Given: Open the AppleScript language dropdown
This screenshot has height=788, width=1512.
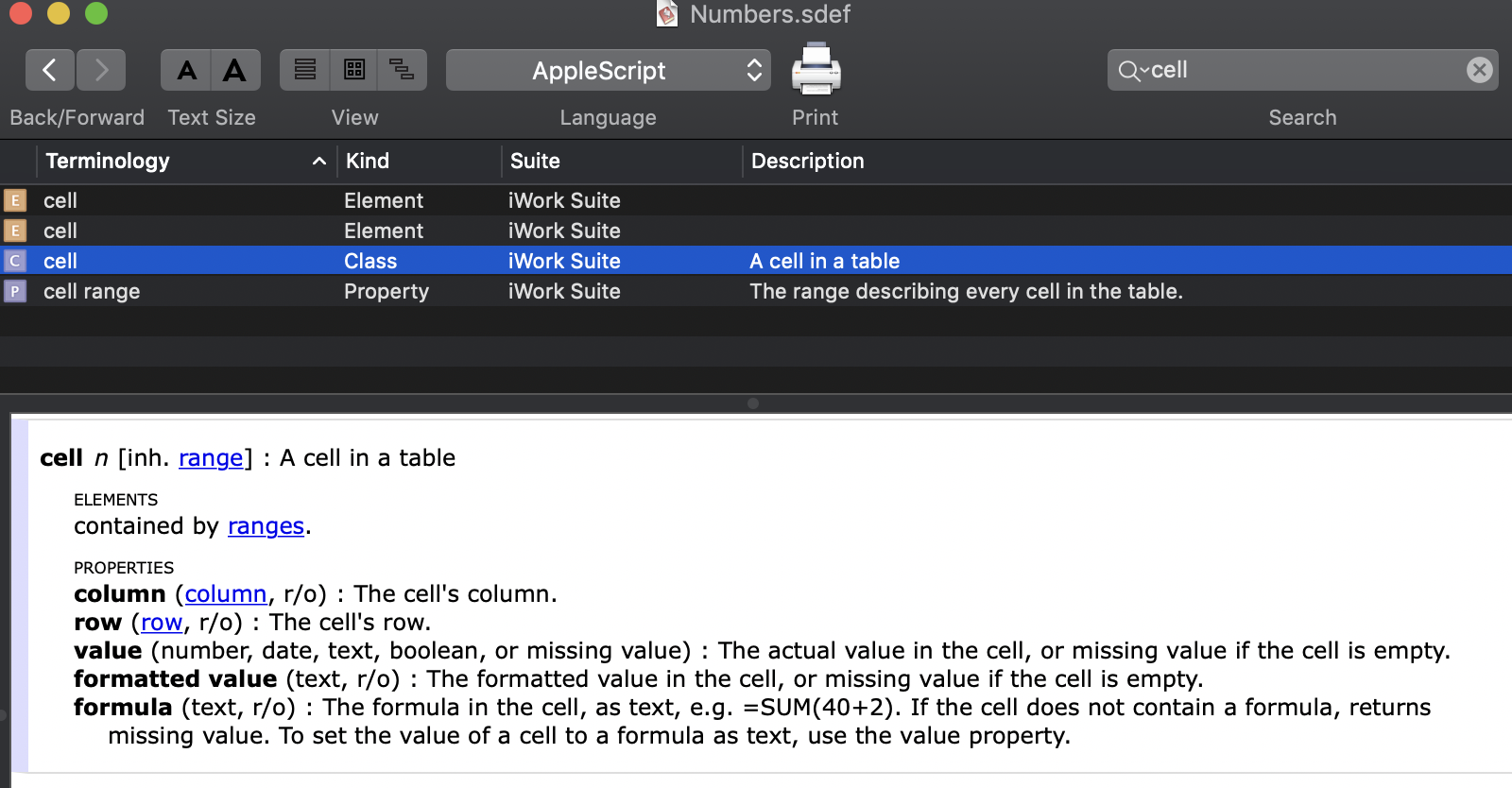Looking at the screenshot, I should coord(608,70).
